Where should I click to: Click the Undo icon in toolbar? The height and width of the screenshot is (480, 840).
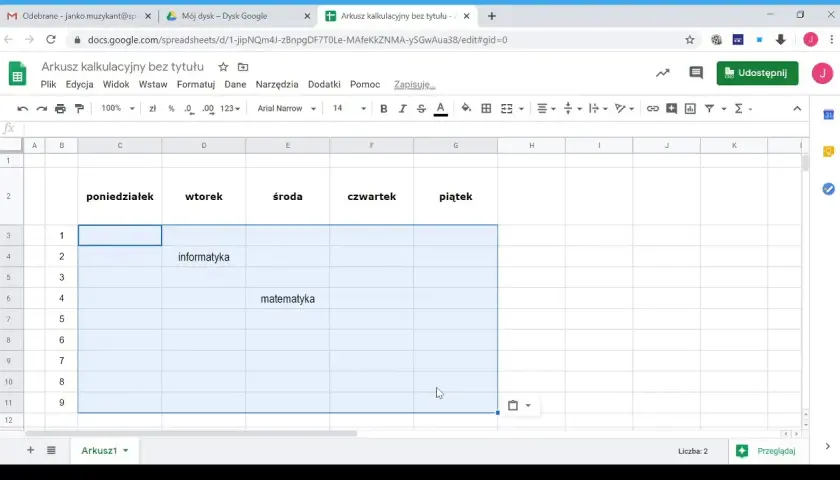pos(22,109)
